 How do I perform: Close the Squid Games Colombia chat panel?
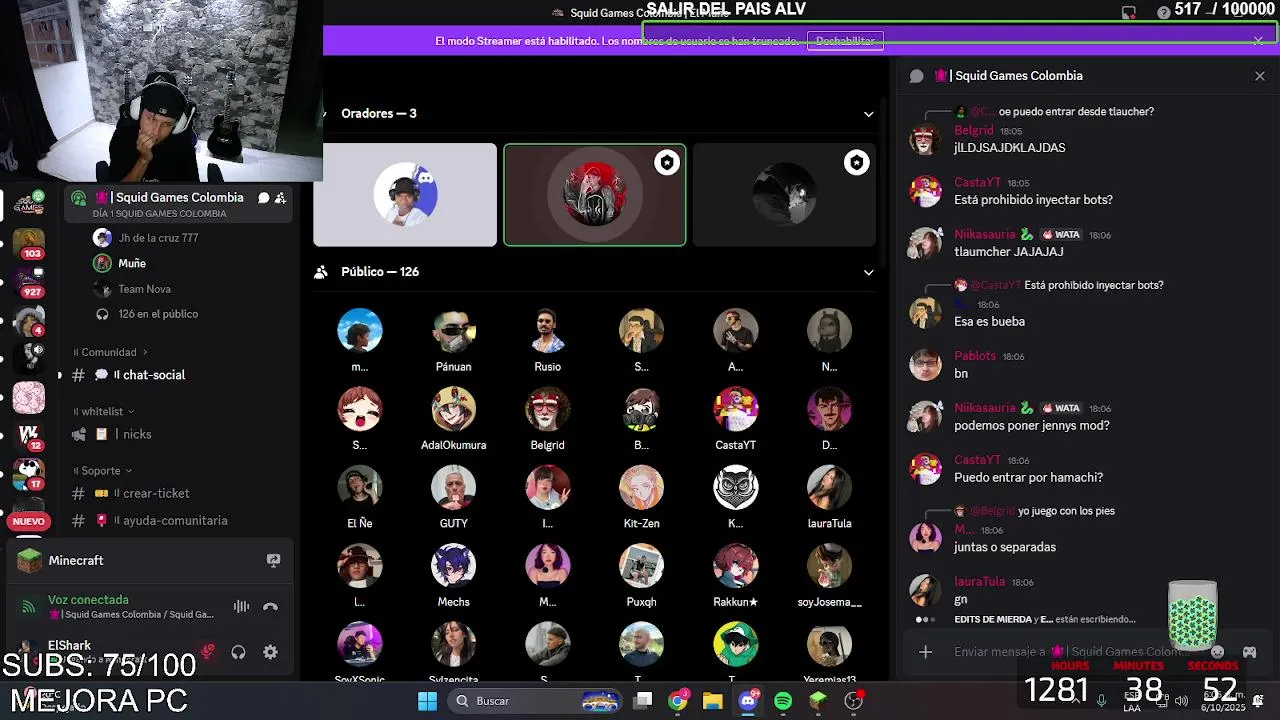1259,76
